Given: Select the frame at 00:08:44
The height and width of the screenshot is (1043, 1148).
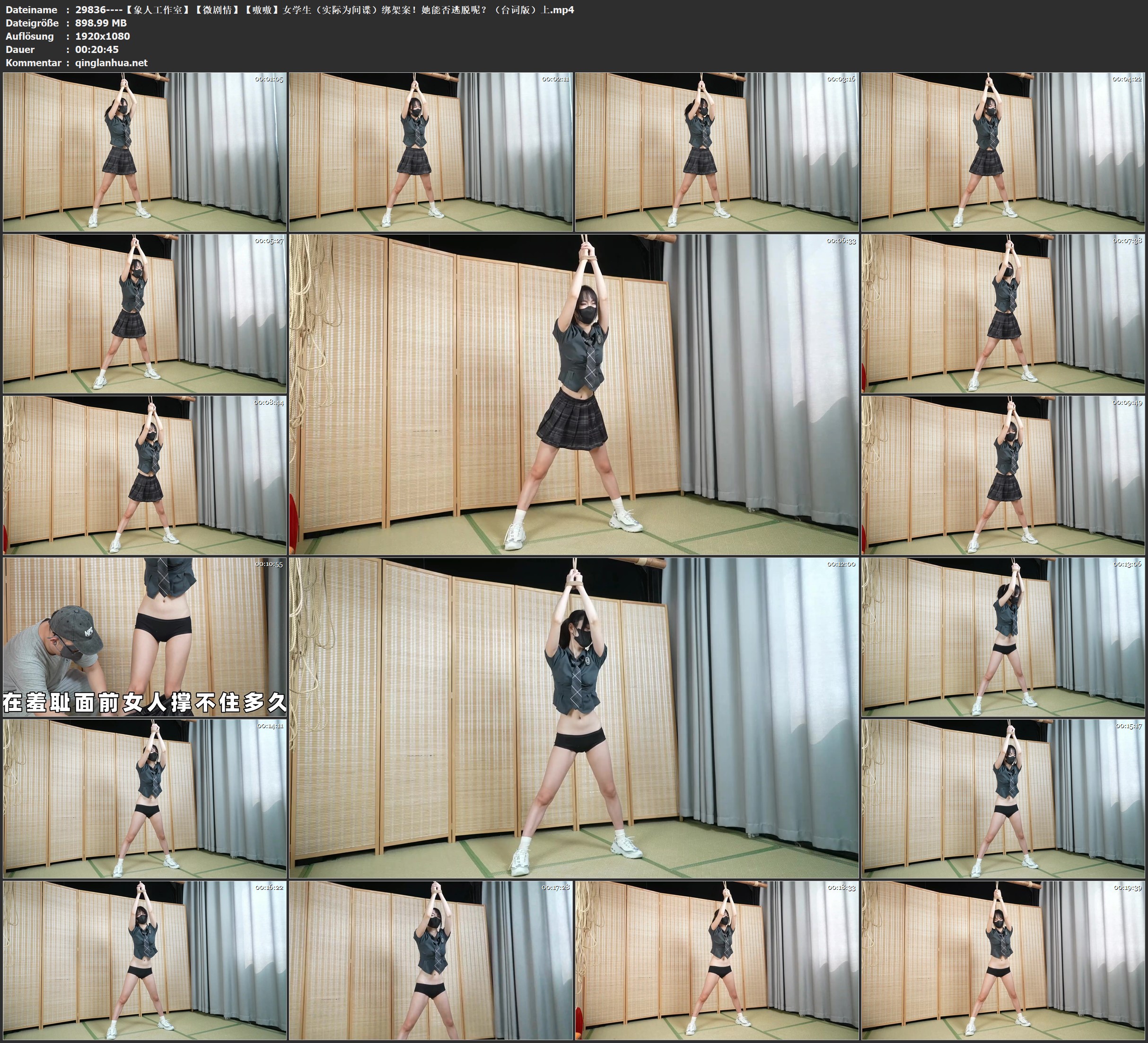Looking at the screenshot, I should tap(145, 475).
